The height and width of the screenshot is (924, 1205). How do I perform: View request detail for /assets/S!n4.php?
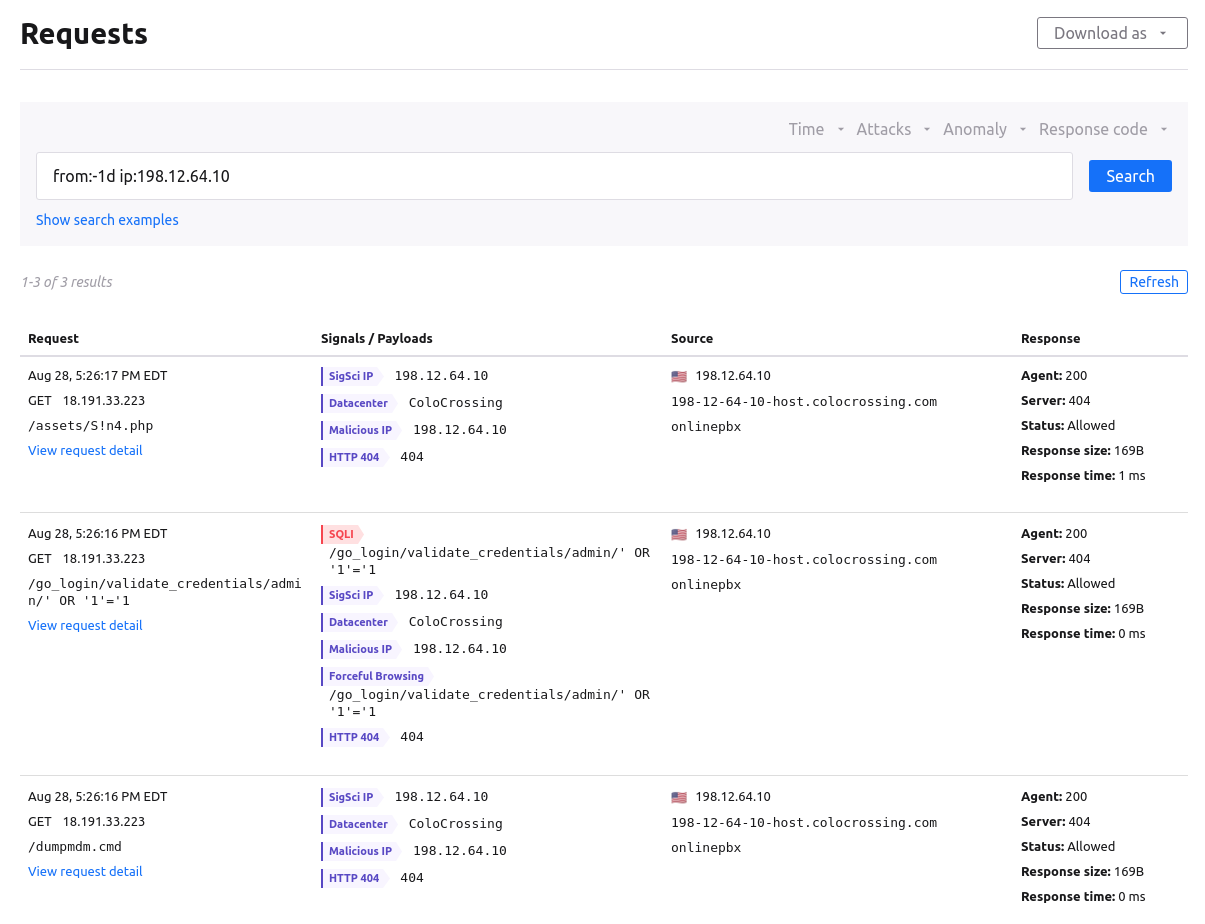tap(85, 450)
